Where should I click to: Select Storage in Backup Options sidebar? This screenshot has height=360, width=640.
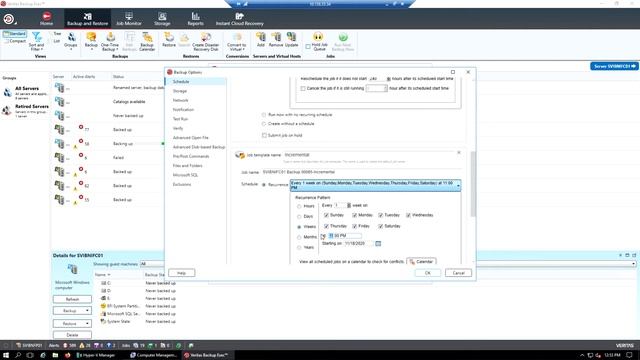(x=180, y=91)
